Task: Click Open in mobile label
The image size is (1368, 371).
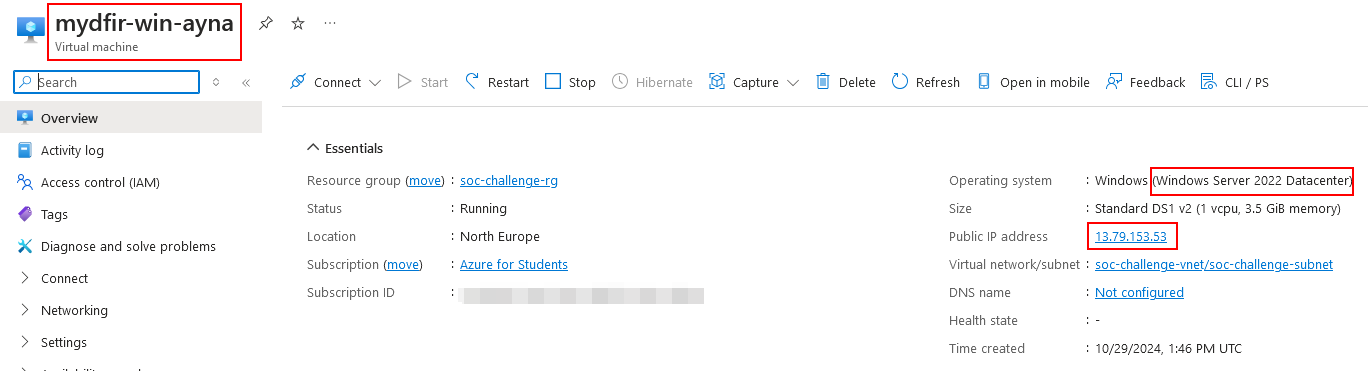Action: coord(1045,83)
